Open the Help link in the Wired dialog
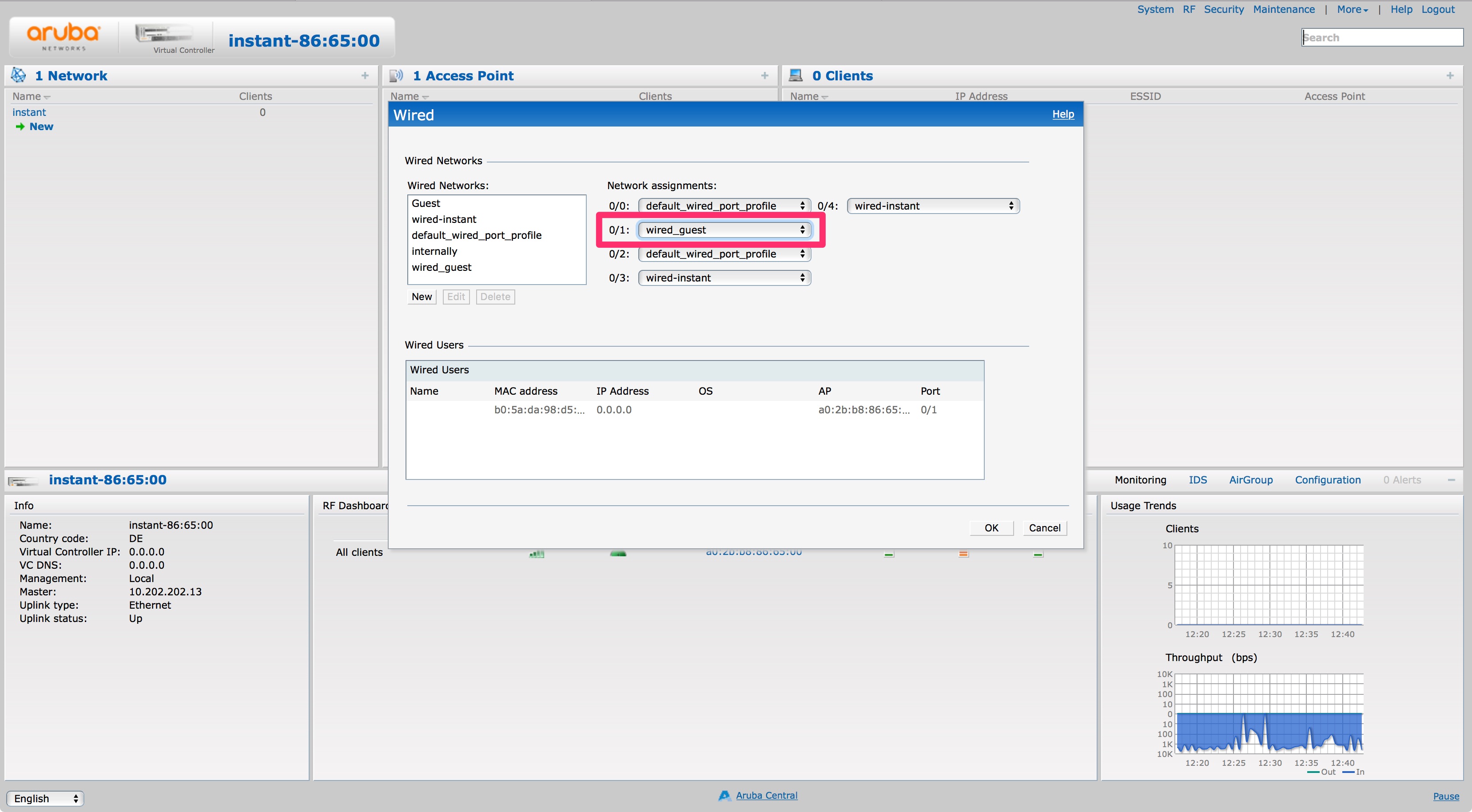The image size is (1472, 812). coord(1063,114)
